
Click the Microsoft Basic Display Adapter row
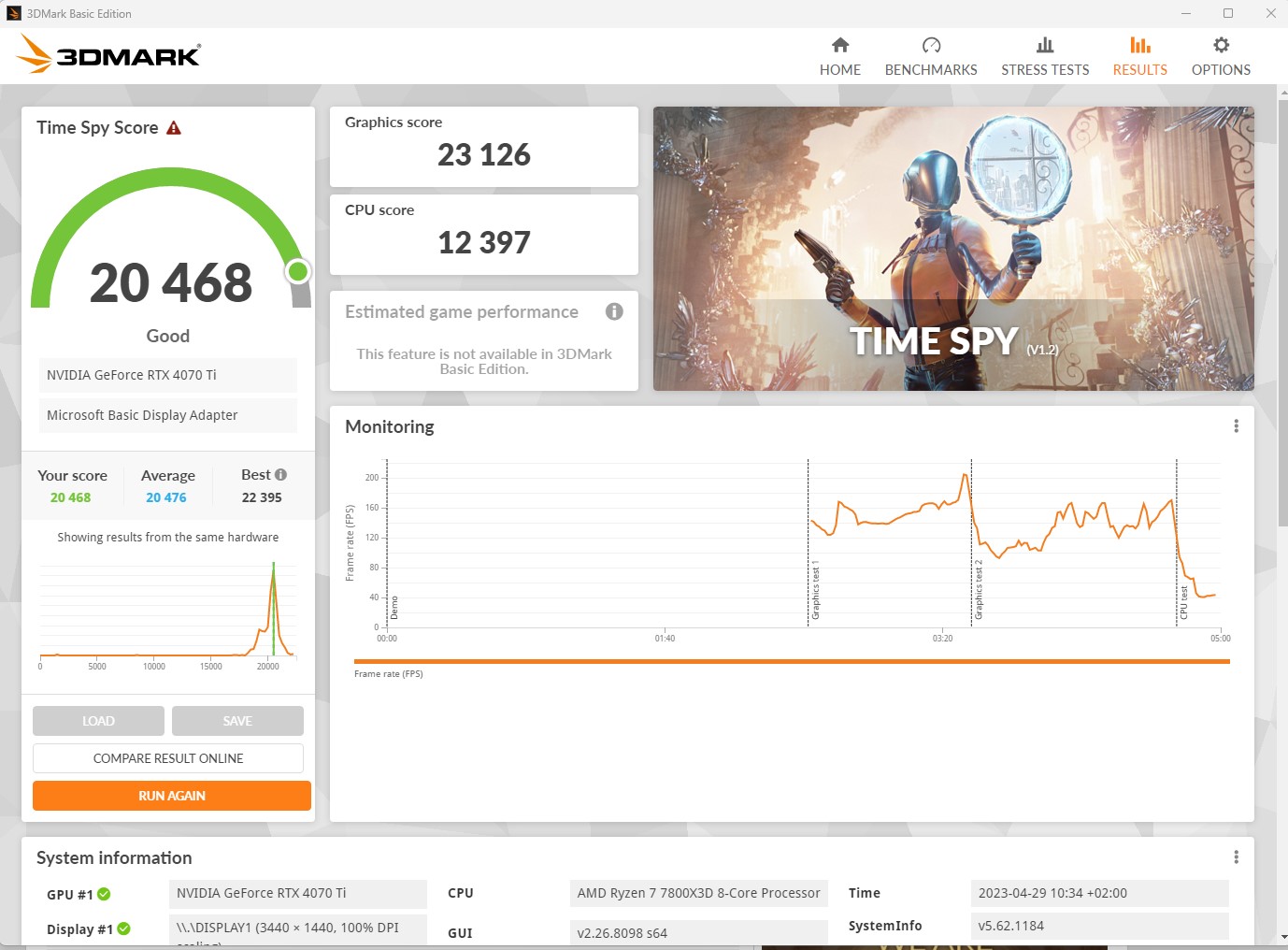point(168,415)
